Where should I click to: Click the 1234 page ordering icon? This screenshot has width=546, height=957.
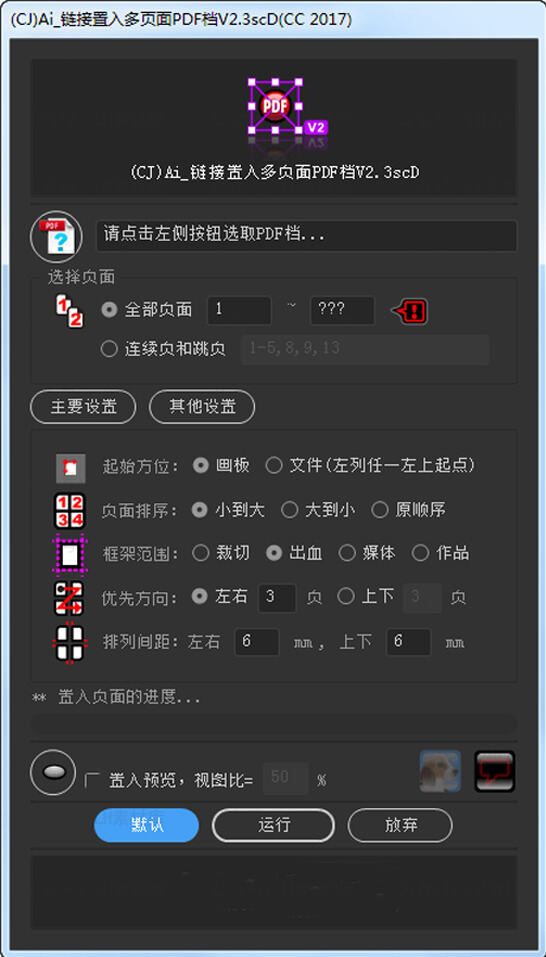(70, 510)
